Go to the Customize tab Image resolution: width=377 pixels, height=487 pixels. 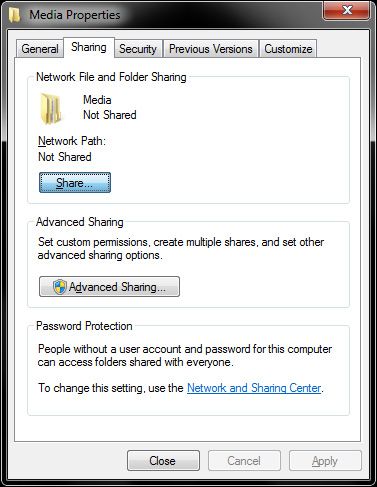[x=288, y=49]
